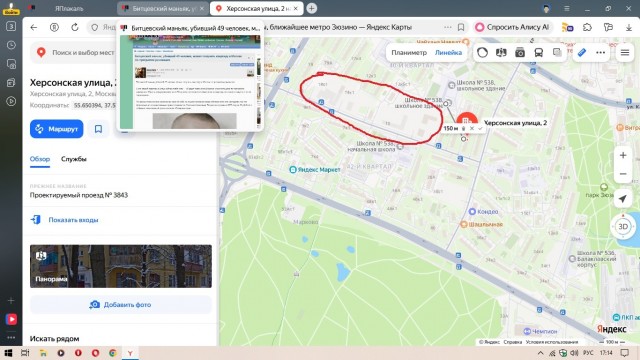
Task: Switch to the Битцевский маньяк tab
Action: click(x=163, y=8)
